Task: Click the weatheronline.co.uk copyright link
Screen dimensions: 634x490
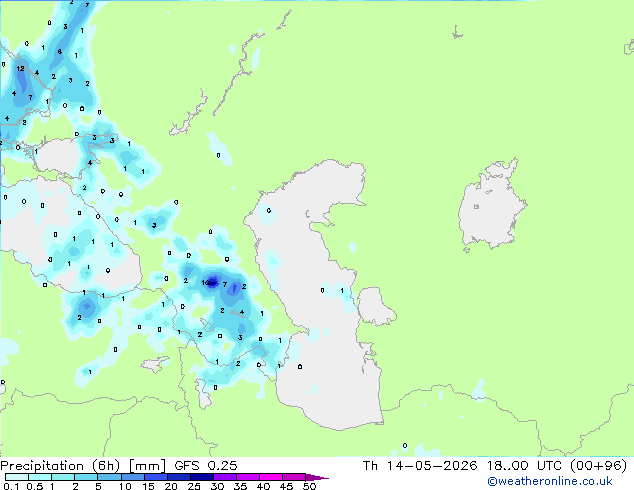Action: pyautogui.click(x=549, y=481)
